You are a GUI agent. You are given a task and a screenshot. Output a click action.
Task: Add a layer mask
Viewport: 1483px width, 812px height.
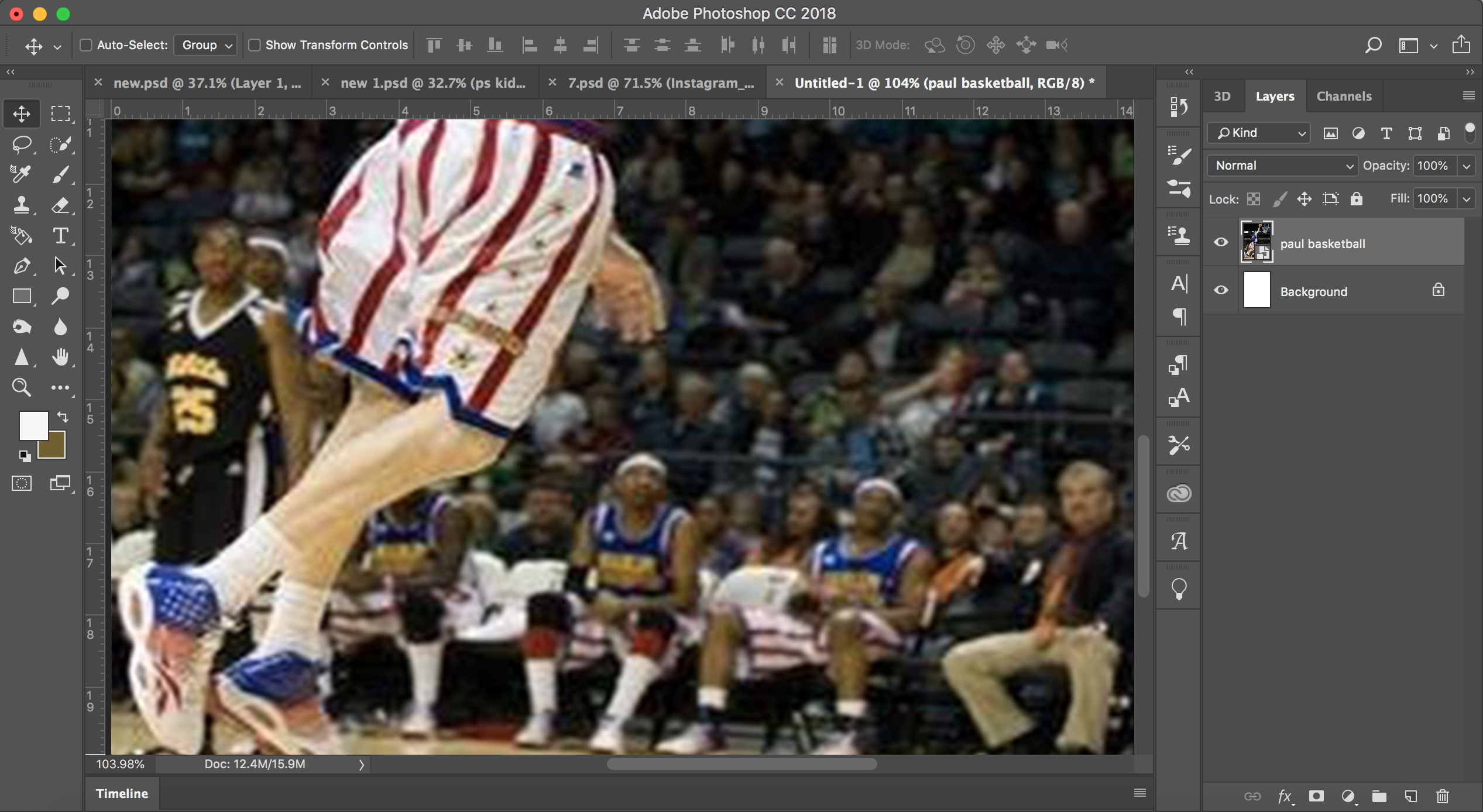(1316, 796)
